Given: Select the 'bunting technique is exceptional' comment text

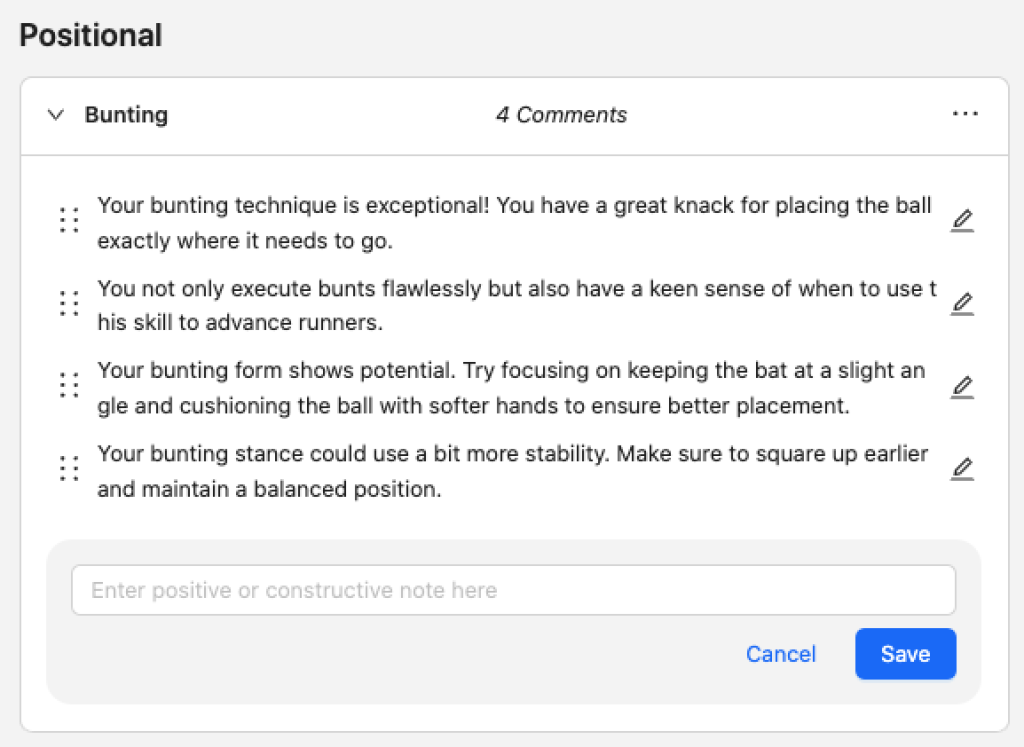Looking at the screenshot, I should 513,223.
